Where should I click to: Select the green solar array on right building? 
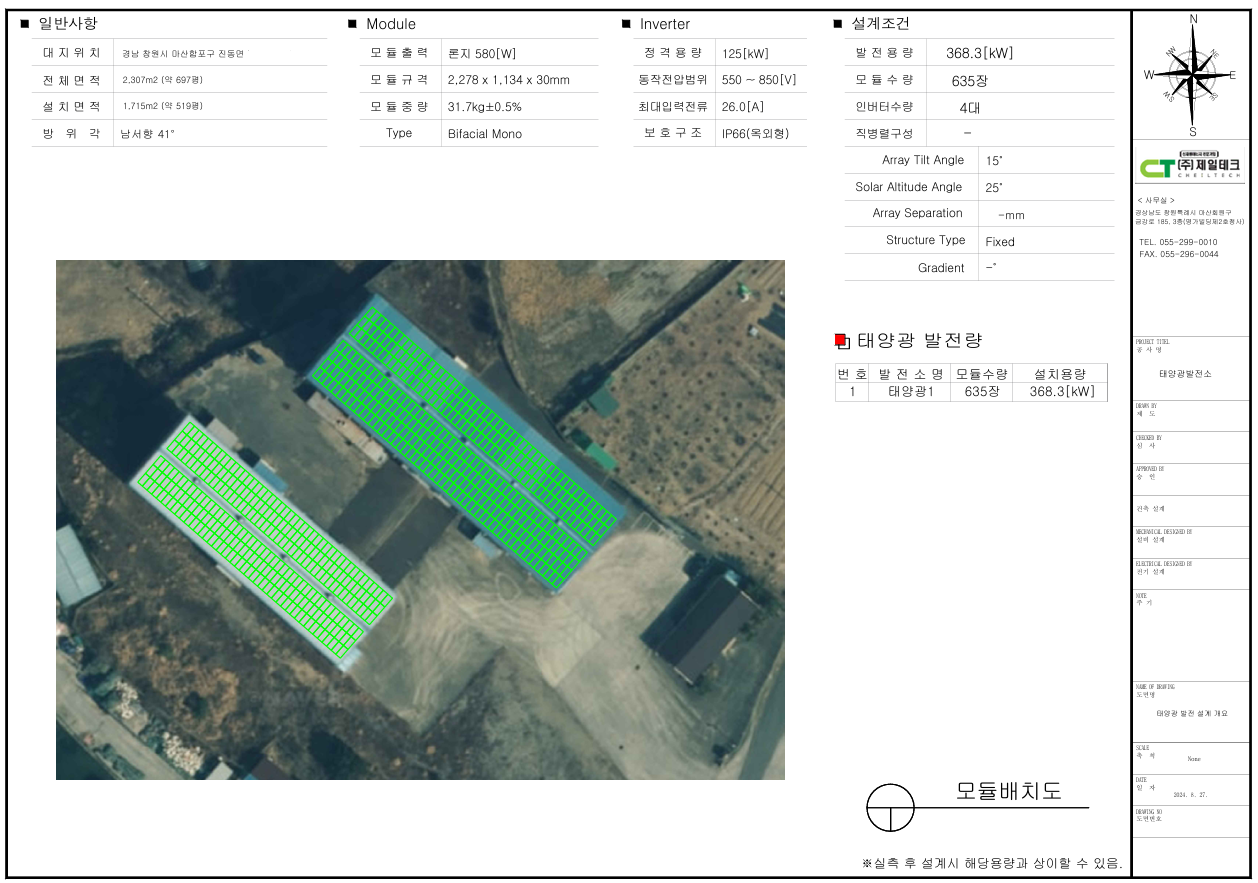click(463, 443)
